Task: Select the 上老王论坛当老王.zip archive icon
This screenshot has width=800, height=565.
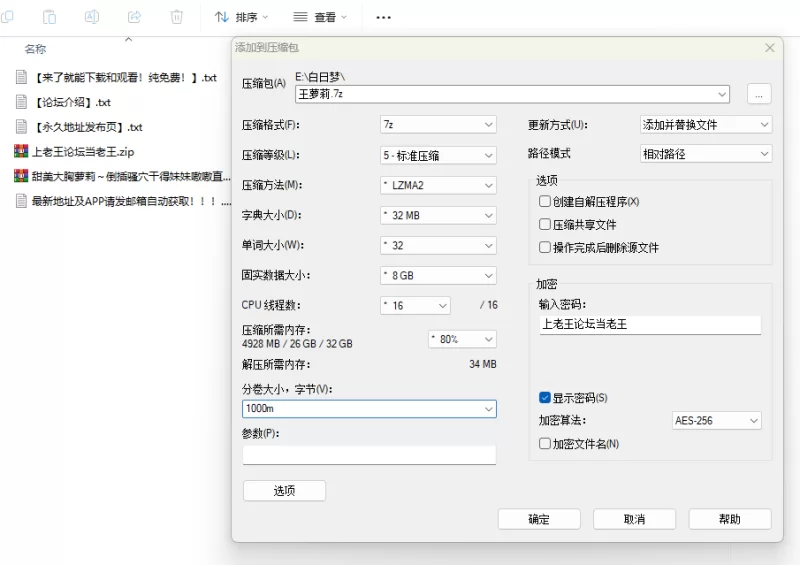Action: pyautogui.click(x=21, y=152)
